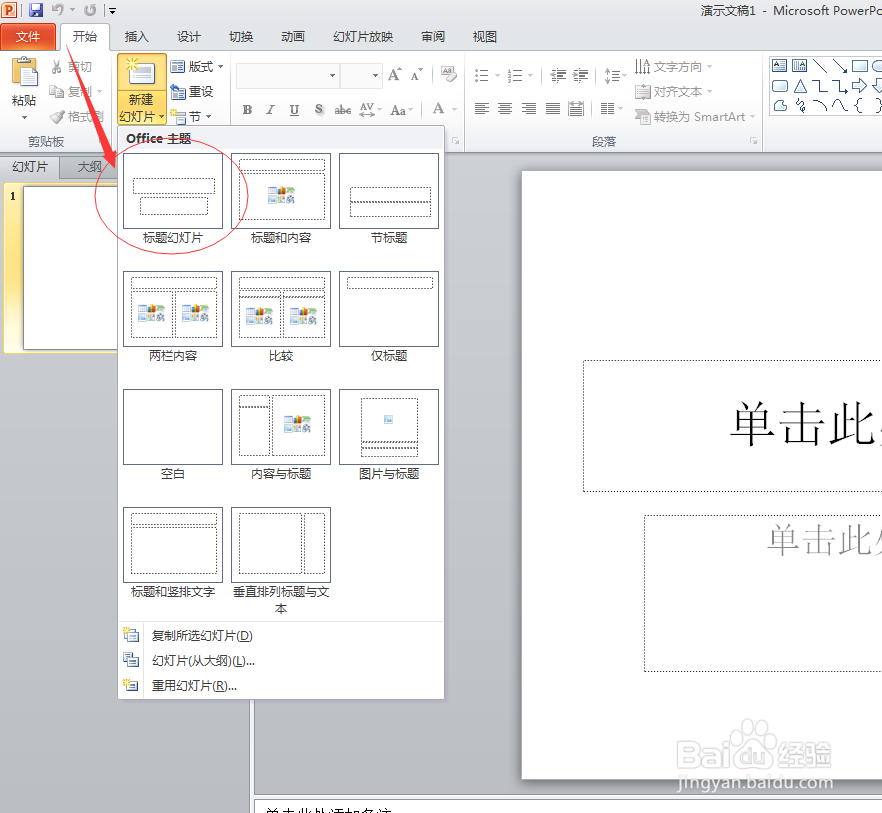Screen dimensions: 882x813
Task: Select the arrow shape in the shapes gallery
Action: (841, 67)
